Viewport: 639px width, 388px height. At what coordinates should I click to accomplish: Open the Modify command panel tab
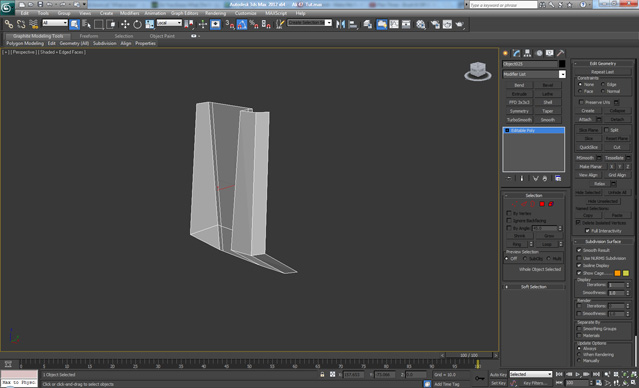[517, 53]
